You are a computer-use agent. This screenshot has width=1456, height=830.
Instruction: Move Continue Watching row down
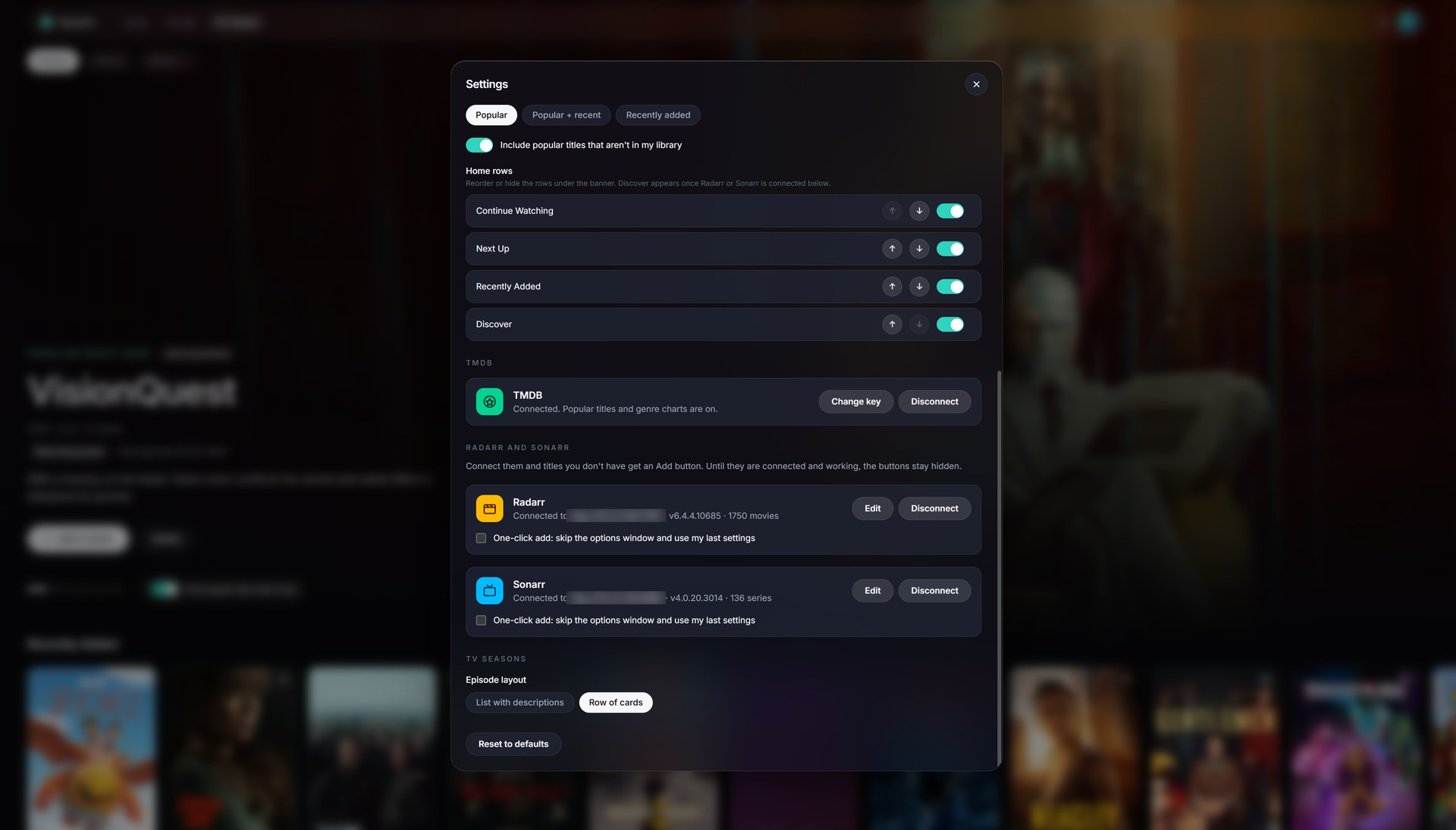[x=919, y=211]
